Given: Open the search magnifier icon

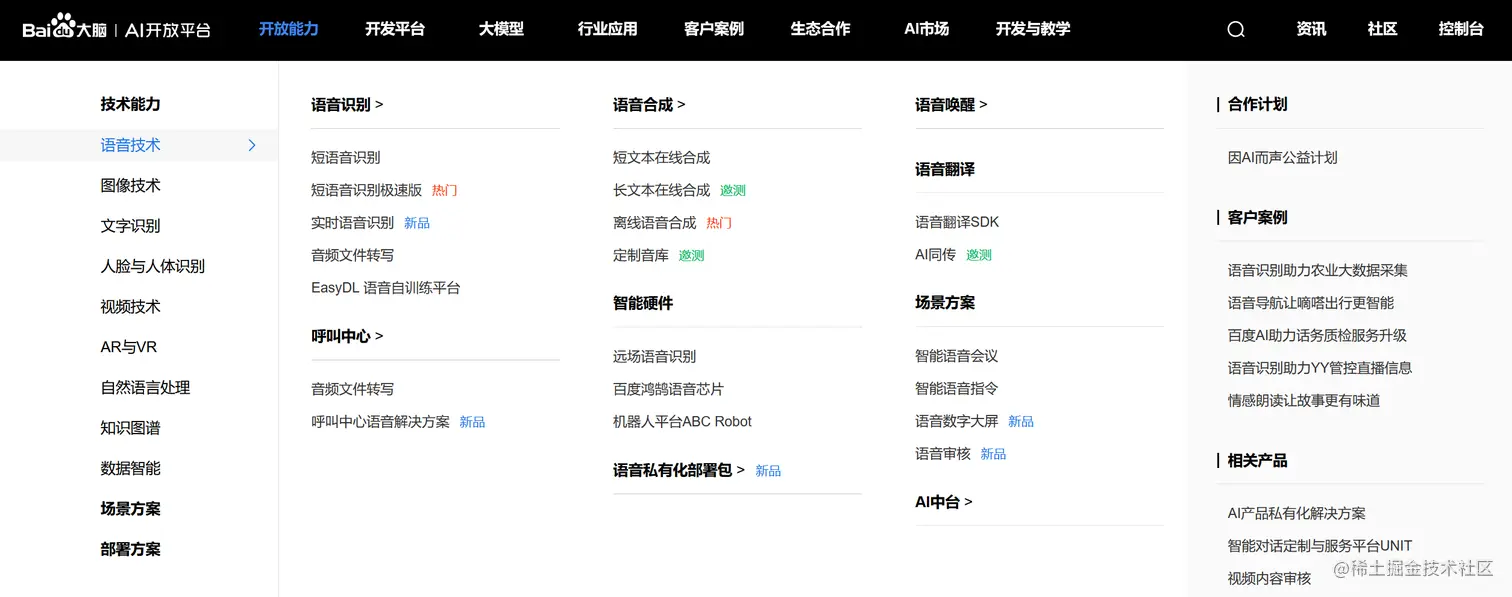Looking at the screenshot, I should (1235, 29).
